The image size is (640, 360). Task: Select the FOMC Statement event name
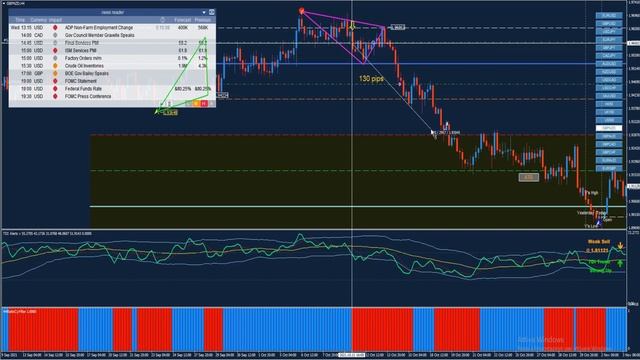coord(81,81)
